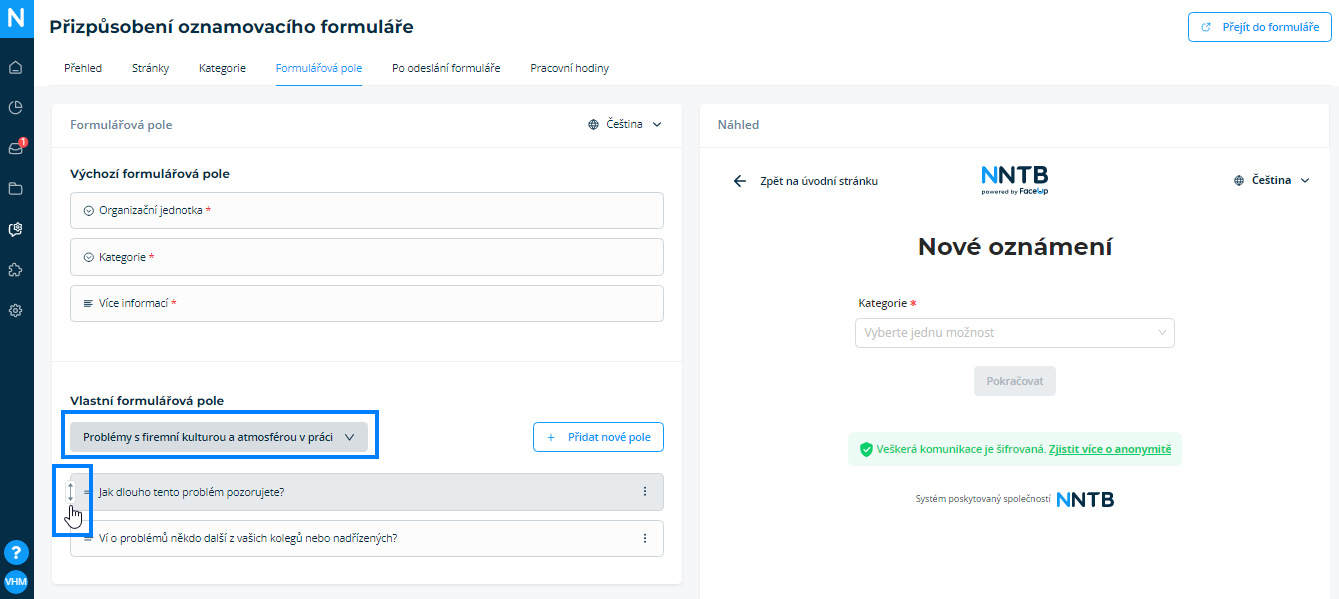The width and height of the screenshot is (1339, 599).
Task: Open three-dot menu for 'Jak dlouho' field
Action: click(644, 492)
